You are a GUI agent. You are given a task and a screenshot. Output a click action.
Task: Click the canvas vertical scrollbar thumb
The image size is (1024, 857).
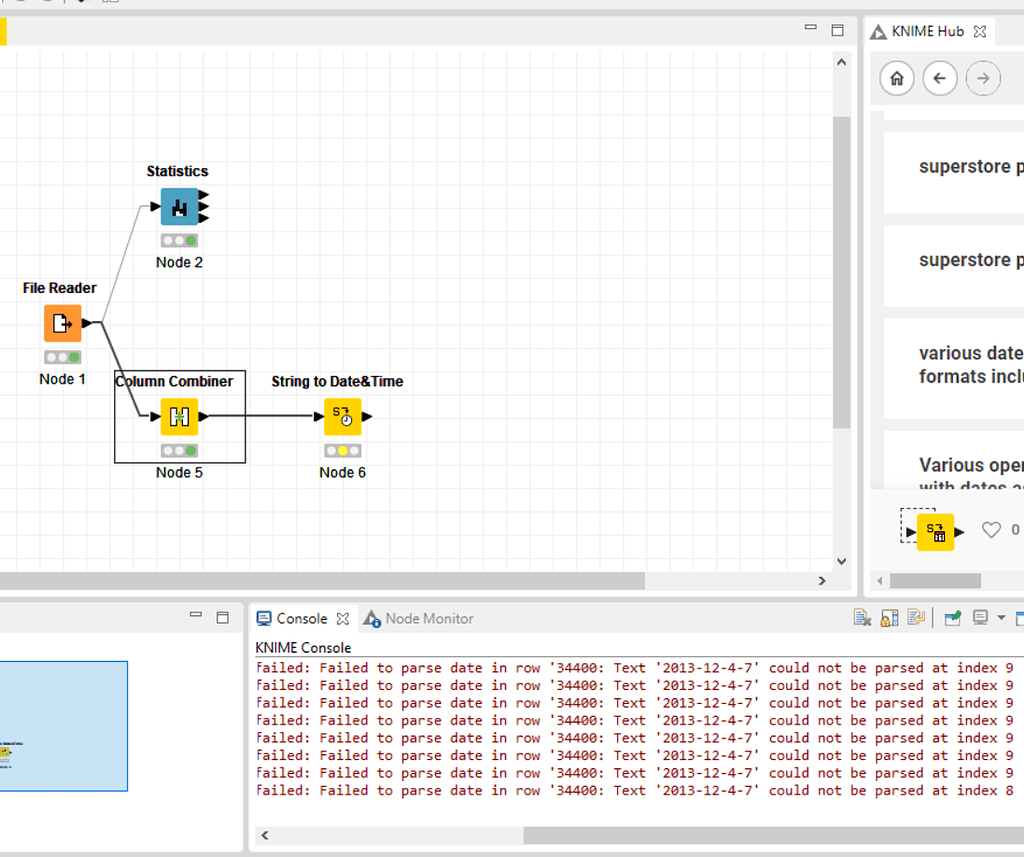coord(841,272)
